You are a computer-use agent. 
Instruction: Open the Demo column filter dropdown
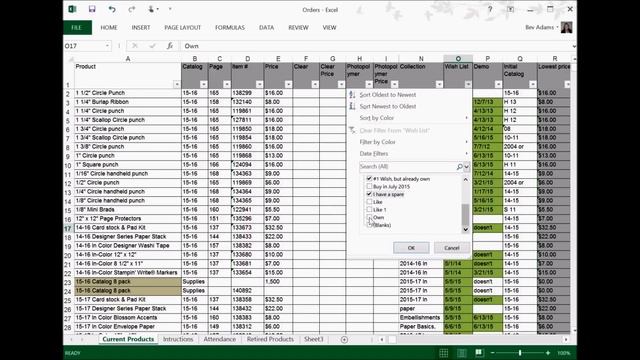tap(498, 84)
